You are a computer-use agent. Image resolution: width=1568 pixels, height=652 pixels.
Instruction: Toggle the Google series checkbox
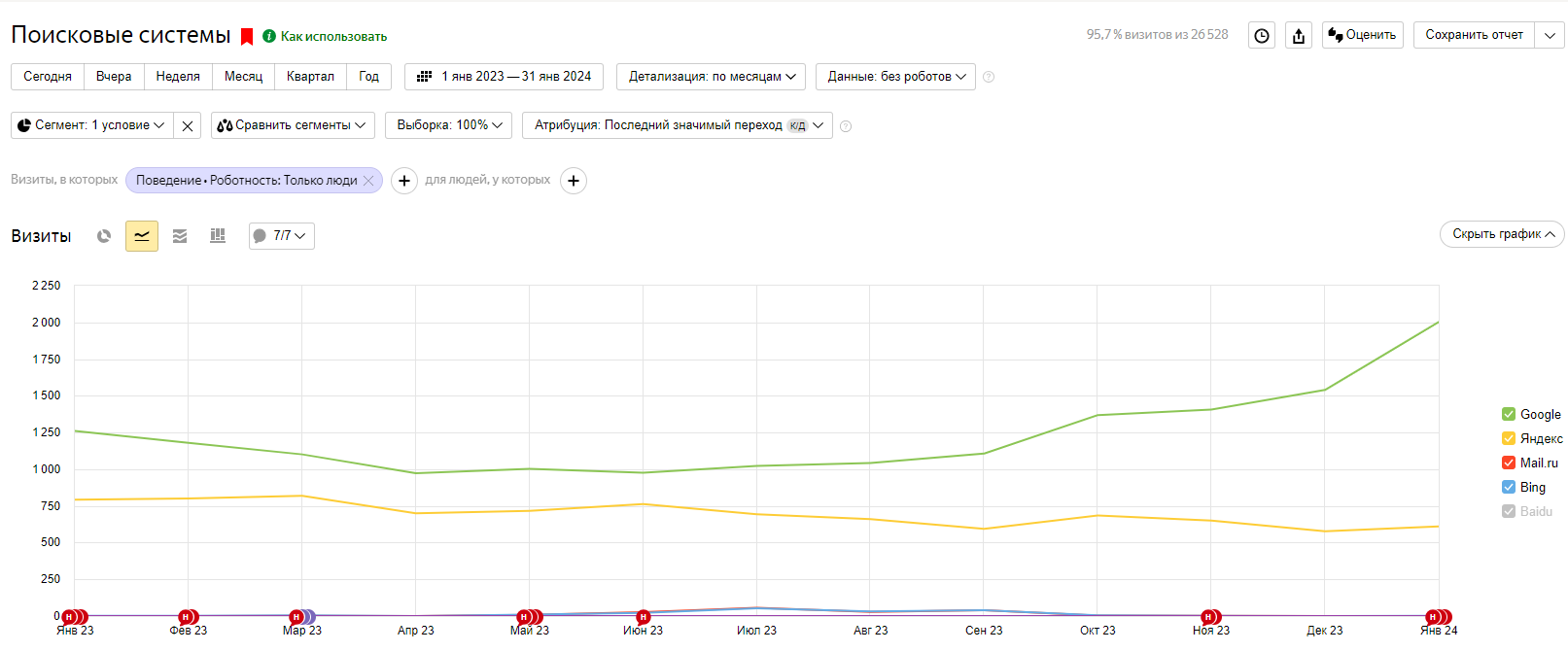(1509, 414)
